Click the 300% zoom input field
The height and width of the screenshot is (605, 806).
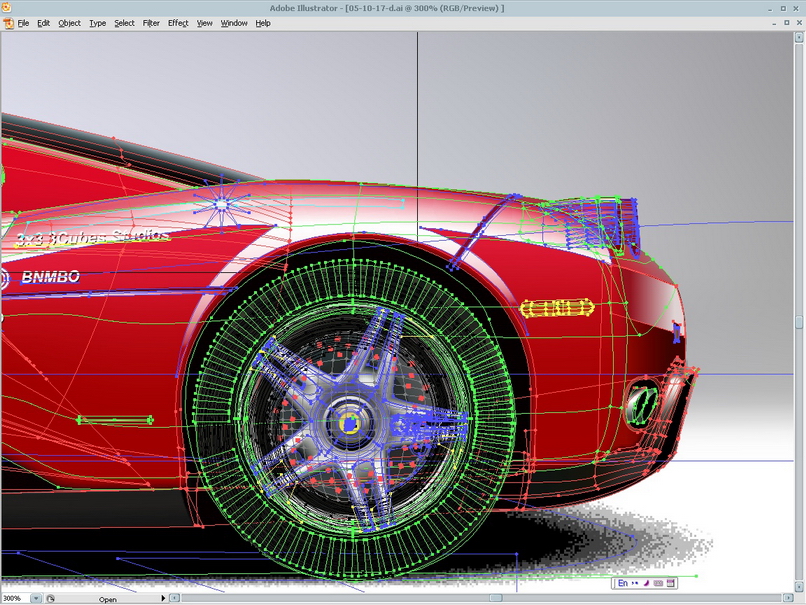[15, 598]
